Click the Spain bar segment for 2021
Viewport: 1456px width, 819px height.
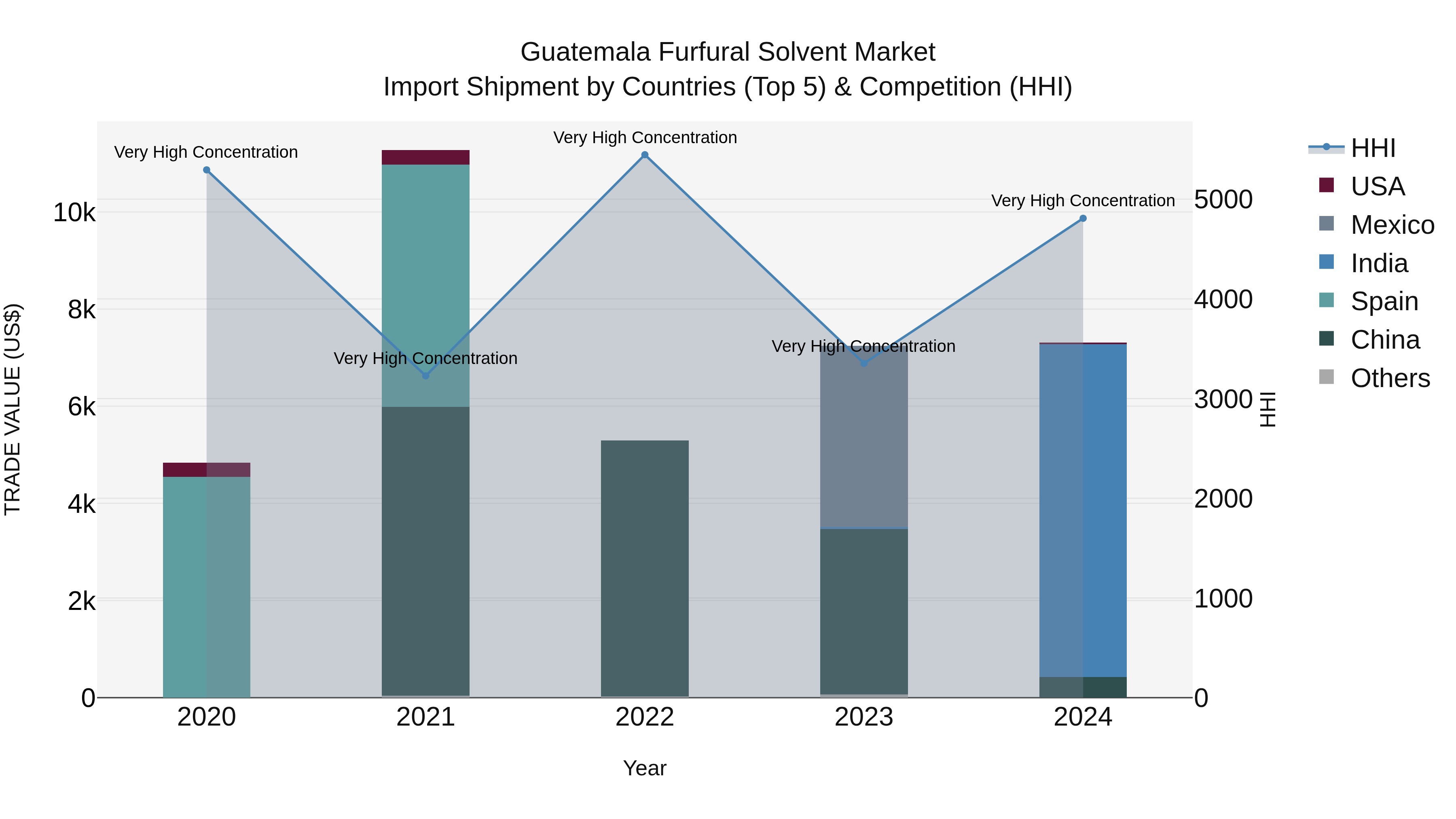pyautogui.click(x=425, y=286)
